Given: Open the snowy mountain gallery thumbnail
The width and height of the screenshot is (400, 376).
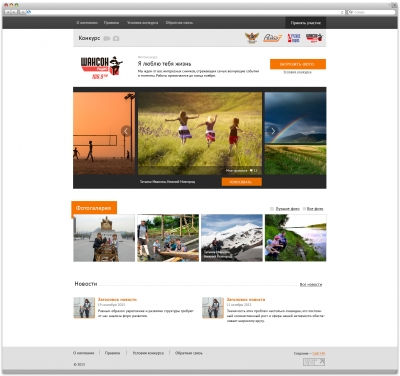Looking at the screenshot, I should coord(232,238).
